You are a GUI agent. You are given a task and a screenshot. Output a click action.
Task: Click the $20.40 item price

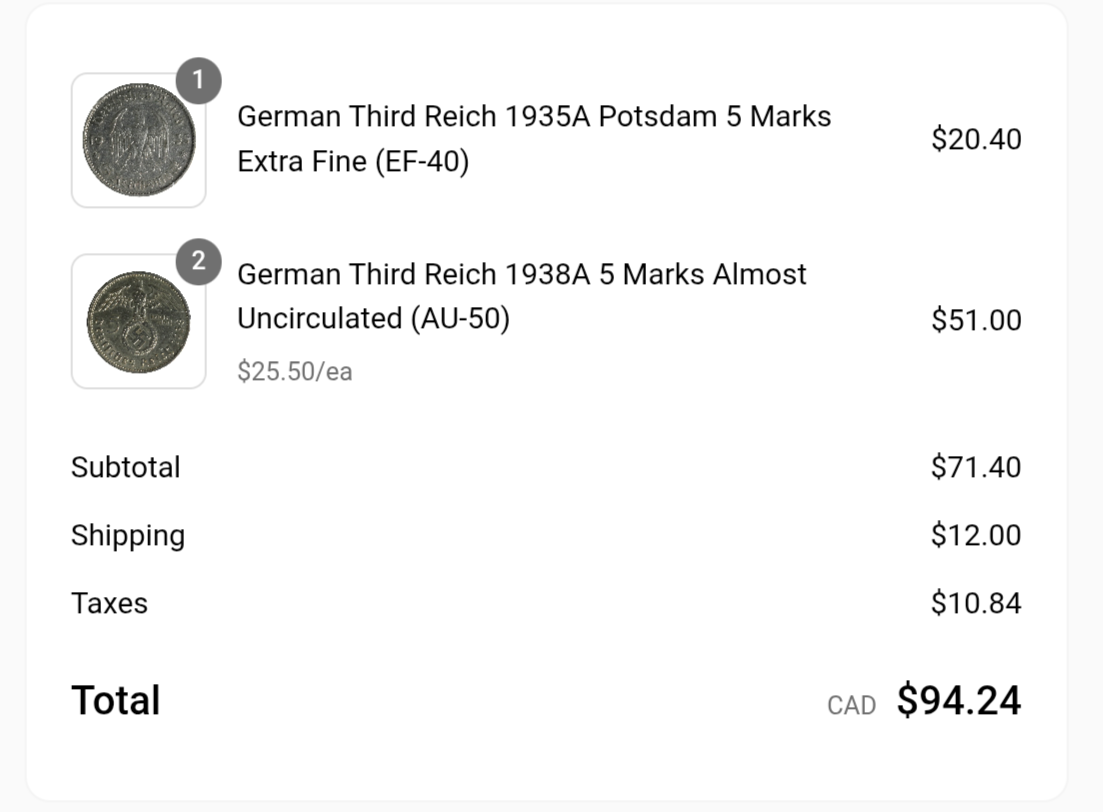[x=976, y=139]
